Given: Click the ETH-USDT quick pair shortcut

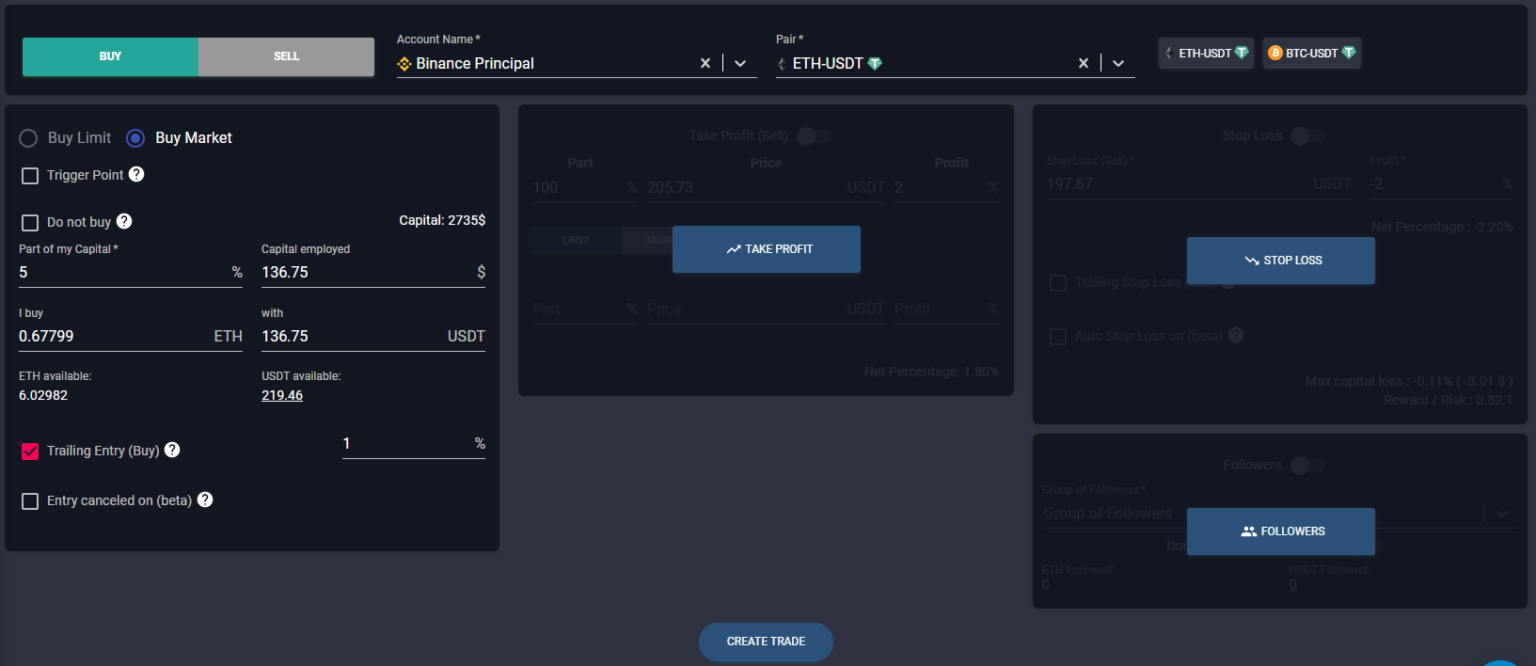Looking at the screenshot, I should (x=1205, y=52).
